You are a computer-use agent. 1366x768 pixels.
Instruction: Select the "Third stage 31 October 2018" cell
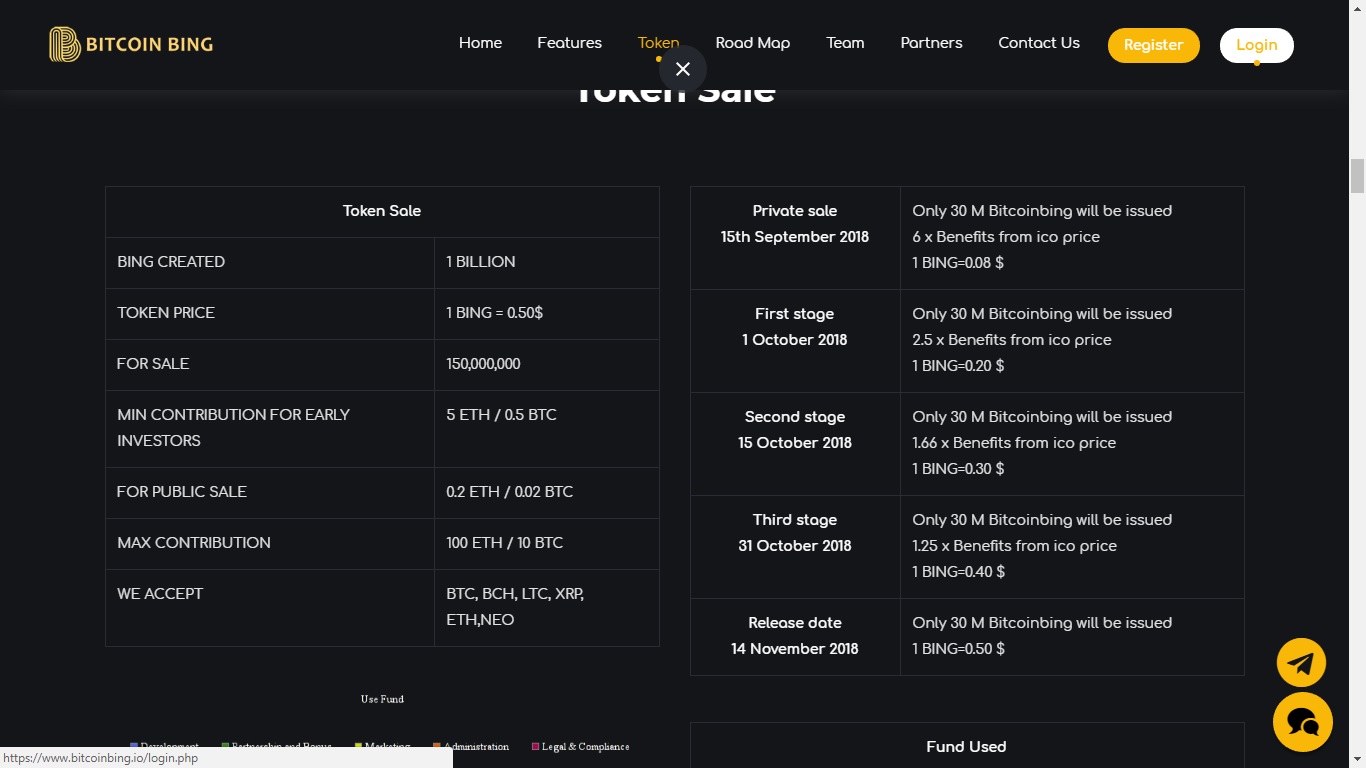795,547
